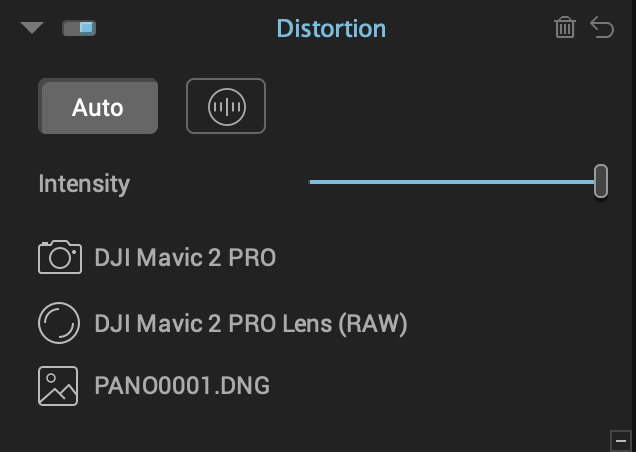The width and height of the screenshot is (636, 452).
Task: Click the Distortion panel title
Action: [331, 28]
